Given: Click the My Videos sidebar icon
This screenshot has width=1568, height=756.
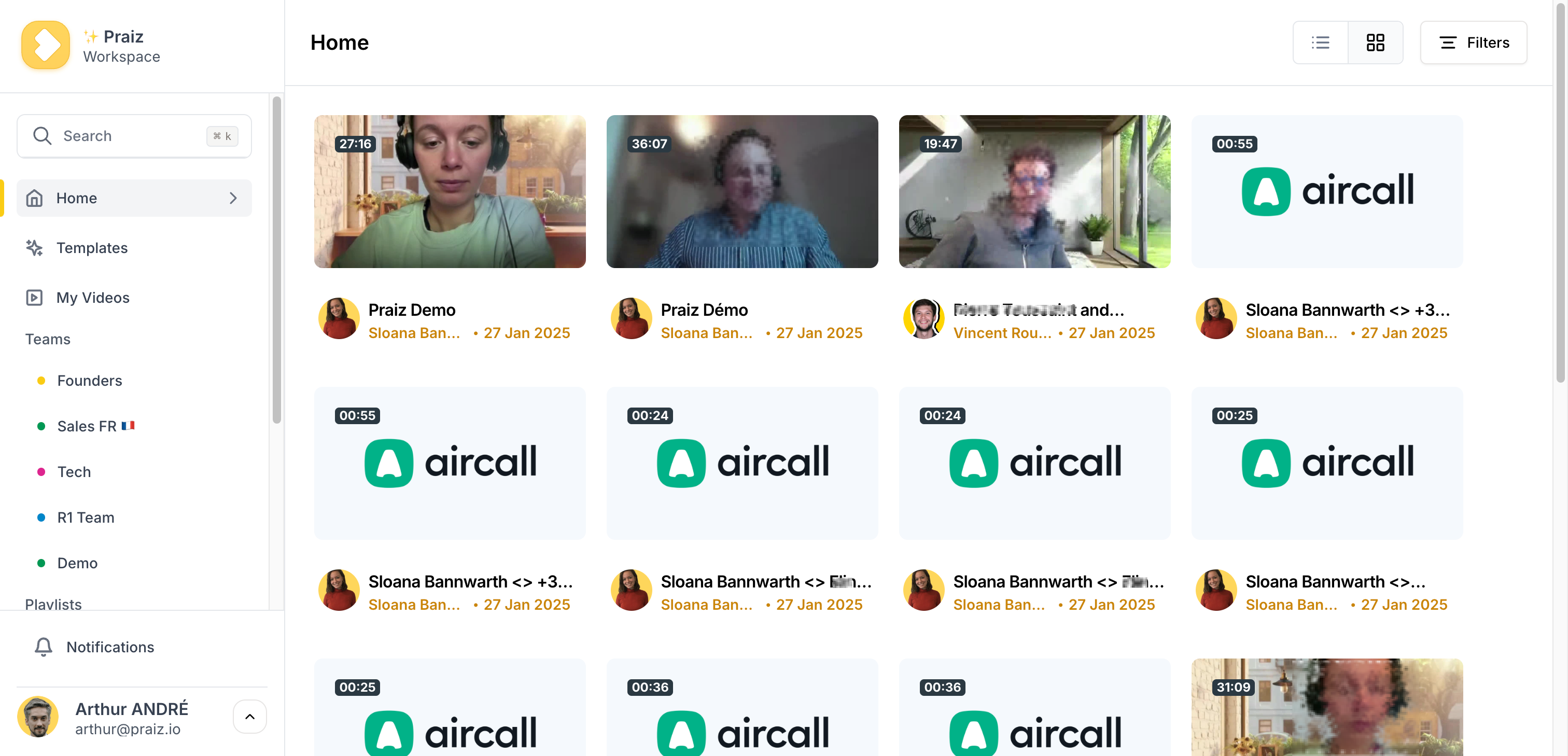Looking at the screenshot, I should pos(34,297).
